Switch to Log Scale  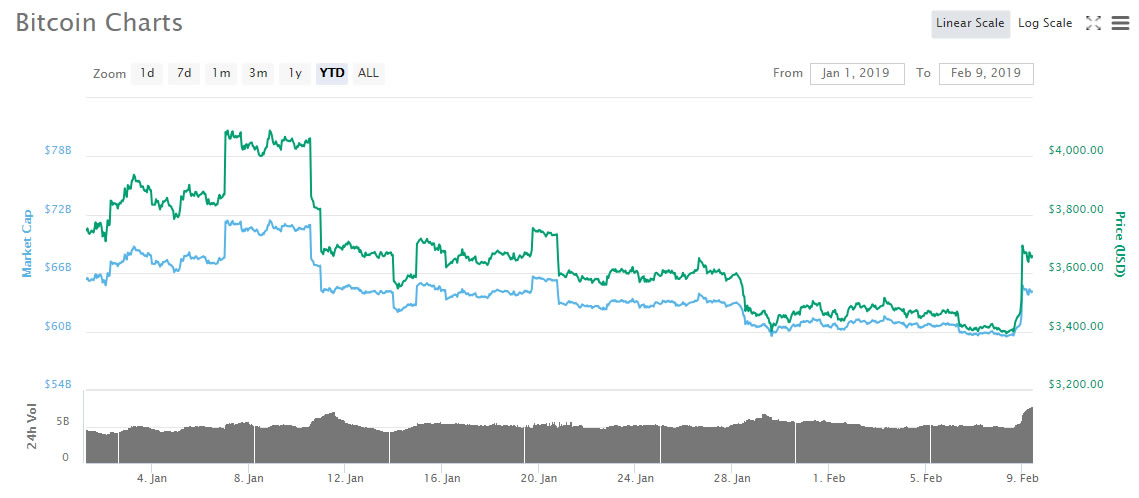(1045, 23)
